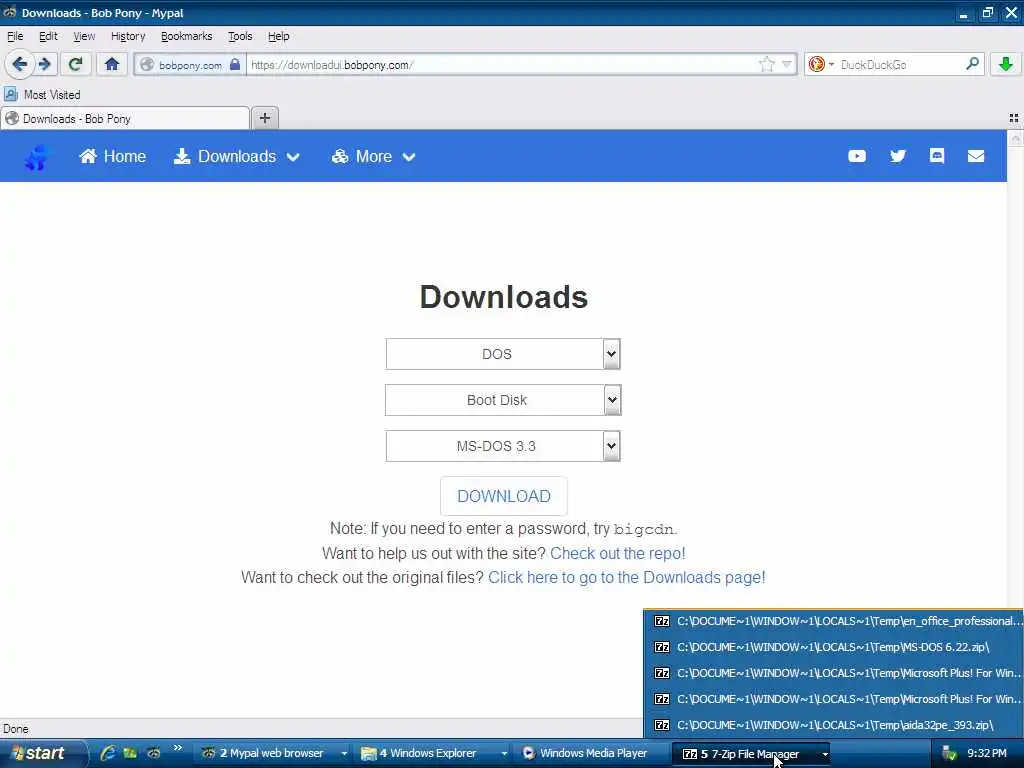Follow the Check out the repo link

[x=617, y=554]
